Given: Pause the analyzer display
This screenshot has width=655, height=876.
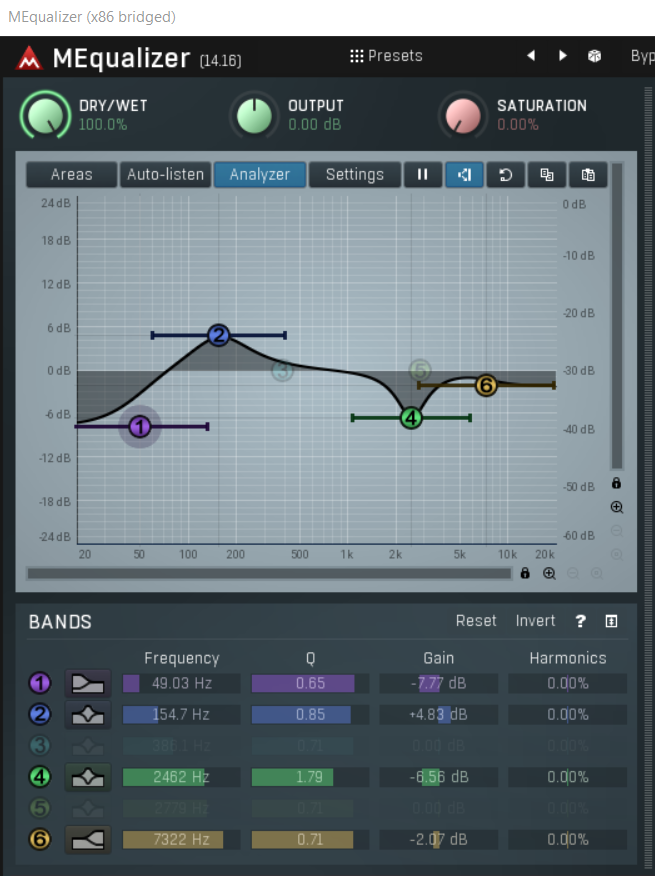Looking at the screenshot, I should coord(423,174).
